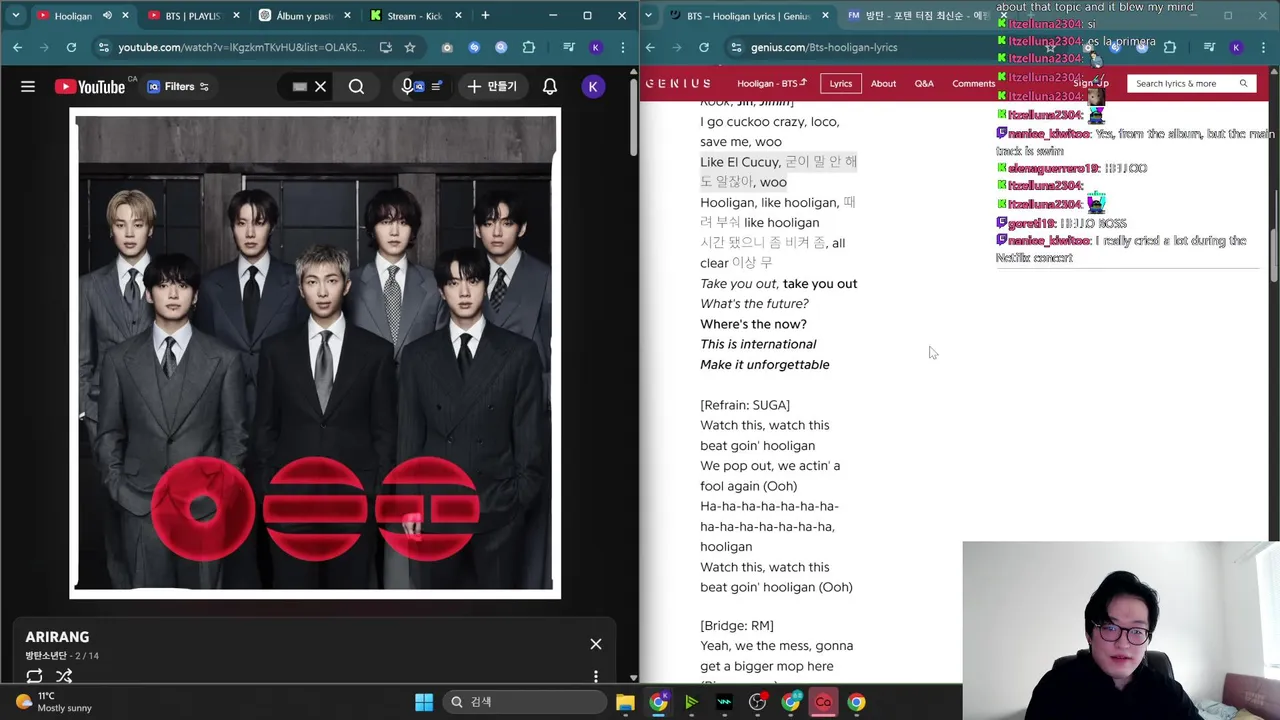Click the Search lyrics & more field
This screenshot has height=720, width=1280.
click(1191, 84)
